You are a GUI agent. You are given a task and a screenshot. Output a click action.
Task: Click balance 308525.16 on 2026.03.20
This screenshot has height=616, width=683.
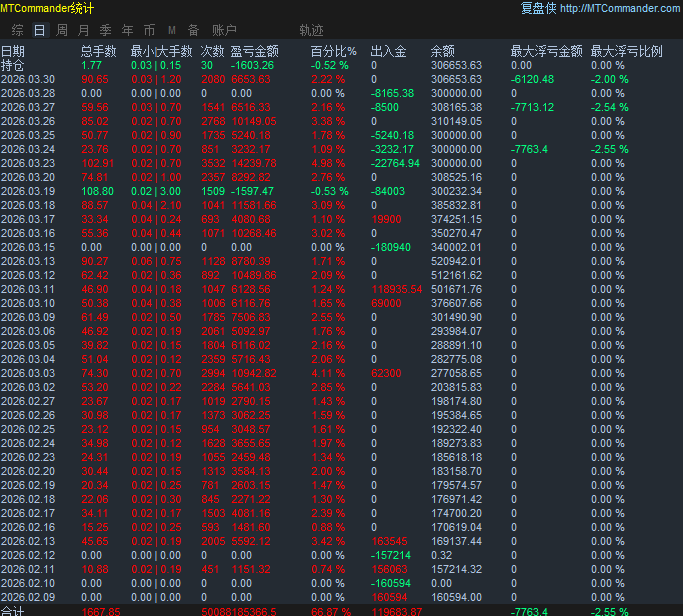[x=456, y=177]
